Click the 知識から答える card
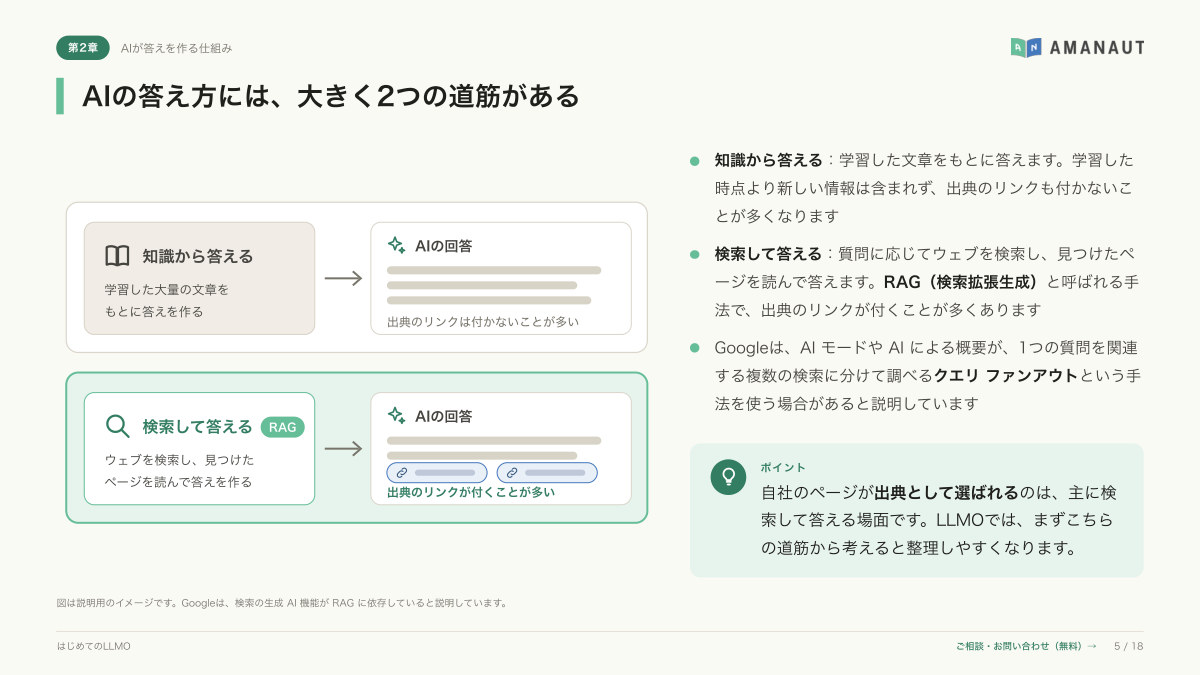 [x=199, y=278]
